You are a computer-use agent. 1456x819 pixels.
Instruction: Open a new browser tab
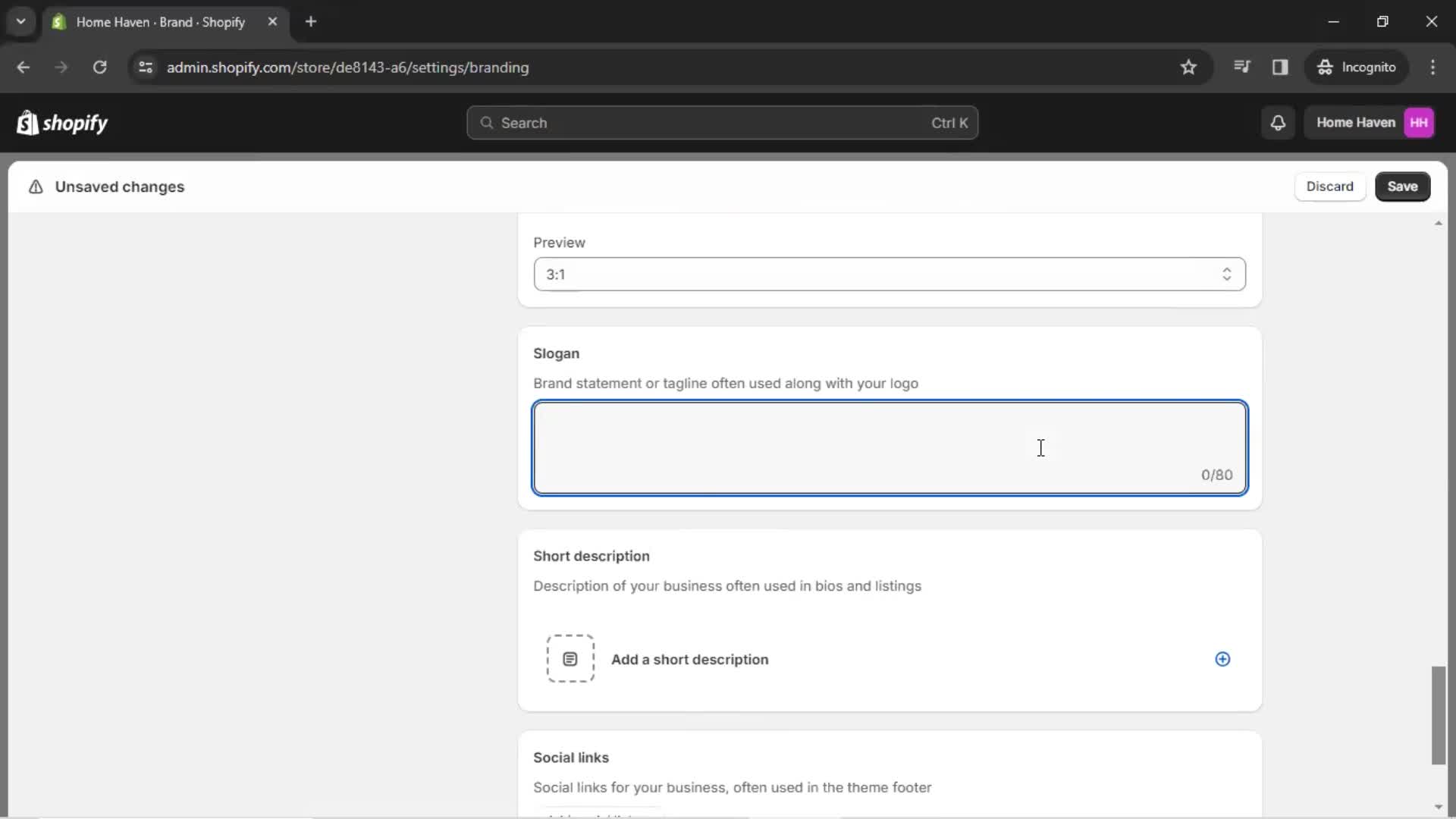[x=311, y=22]
